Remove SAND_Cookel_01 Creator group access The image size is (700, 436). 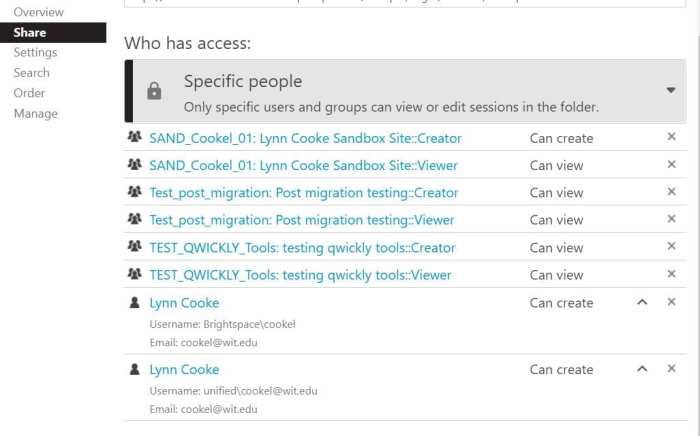[x=671, y=137]
